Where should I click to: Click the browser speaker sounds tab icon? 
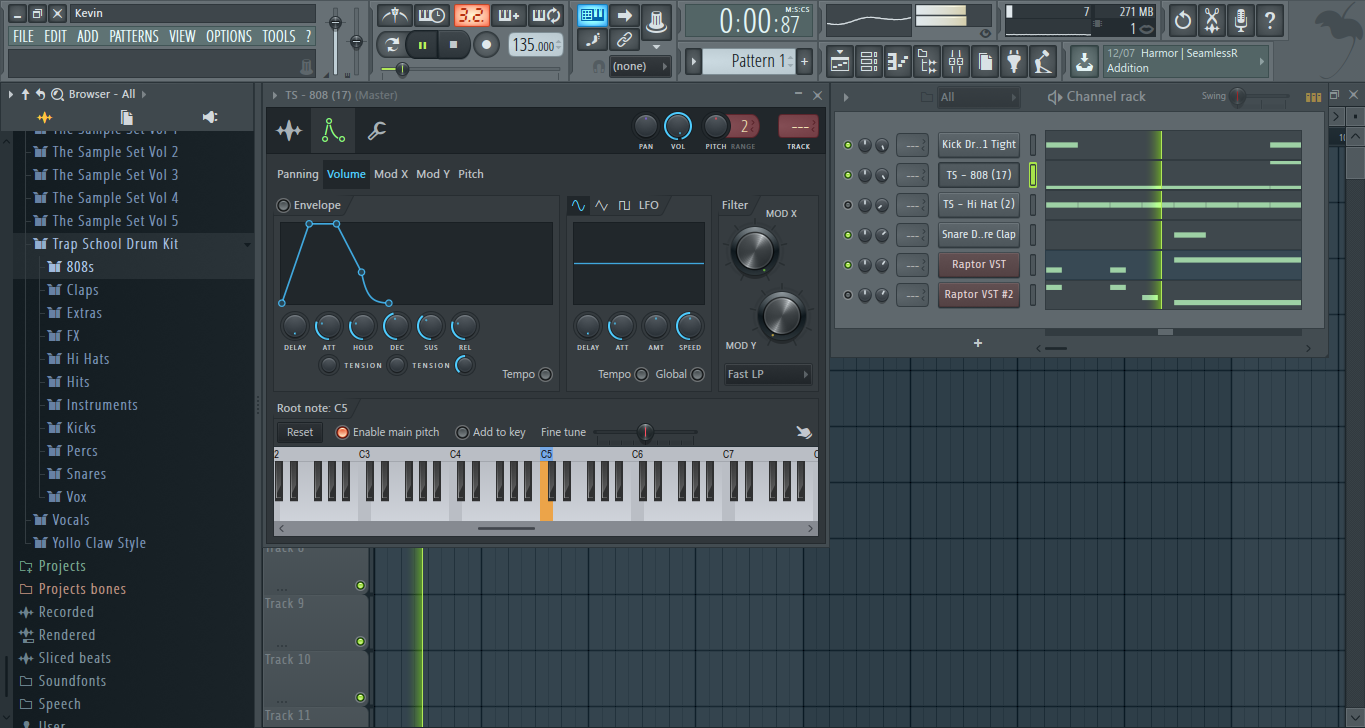tap(210, 117)
